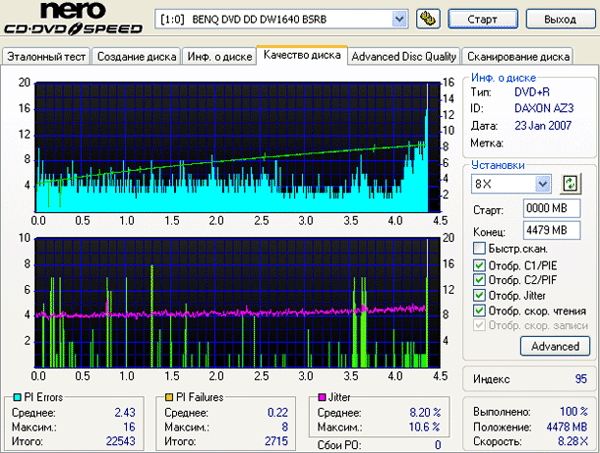Image resolution: width=600 pixels, height=453 pixels.
Task: Click the cyan PI Errors legend square
Action: pyautogui.click(x=8, y=397)
